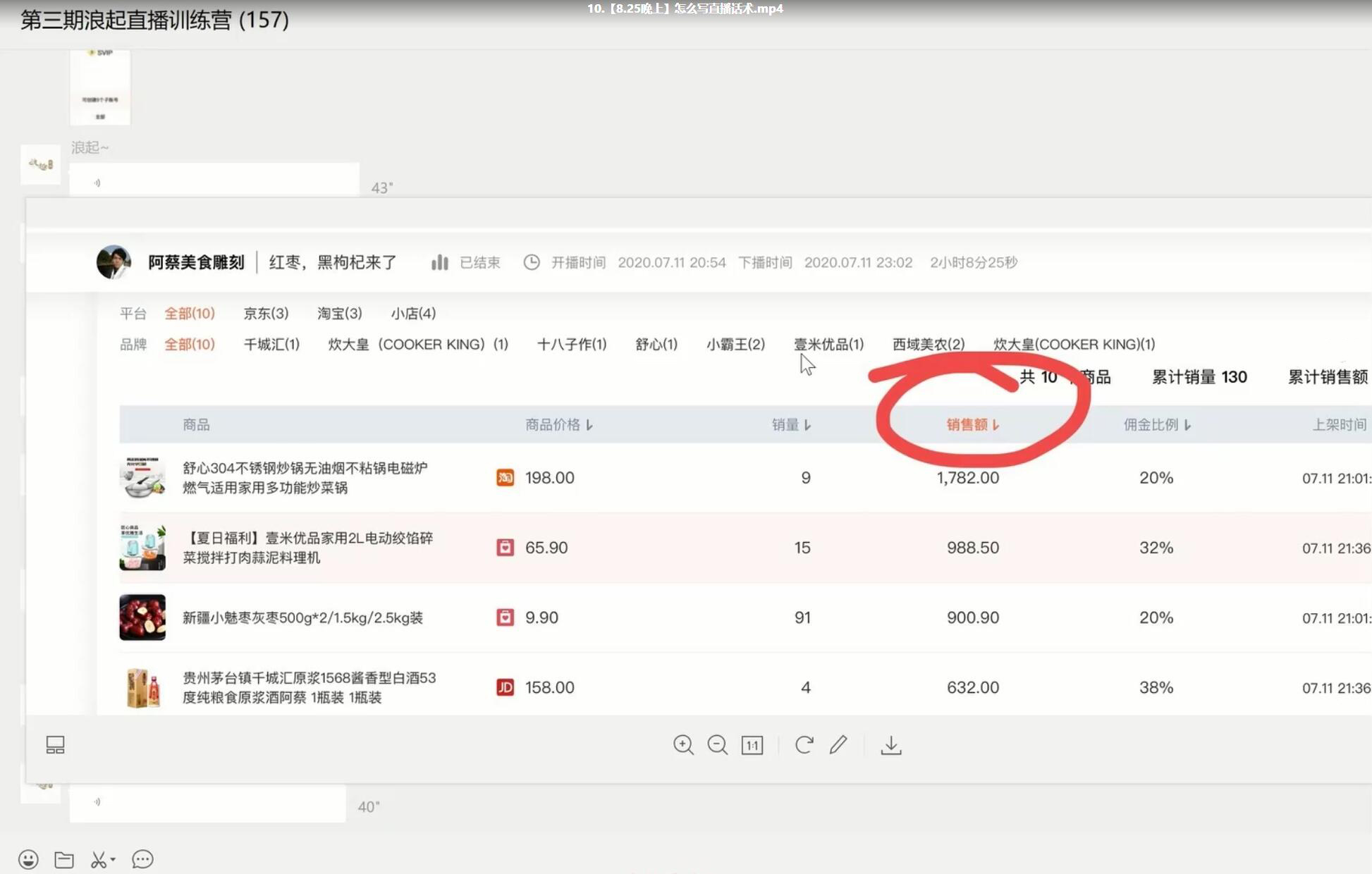Viewport: 1372px width, 874px height.
Task: Sort table by 销量 column
Action: point(791,424)
